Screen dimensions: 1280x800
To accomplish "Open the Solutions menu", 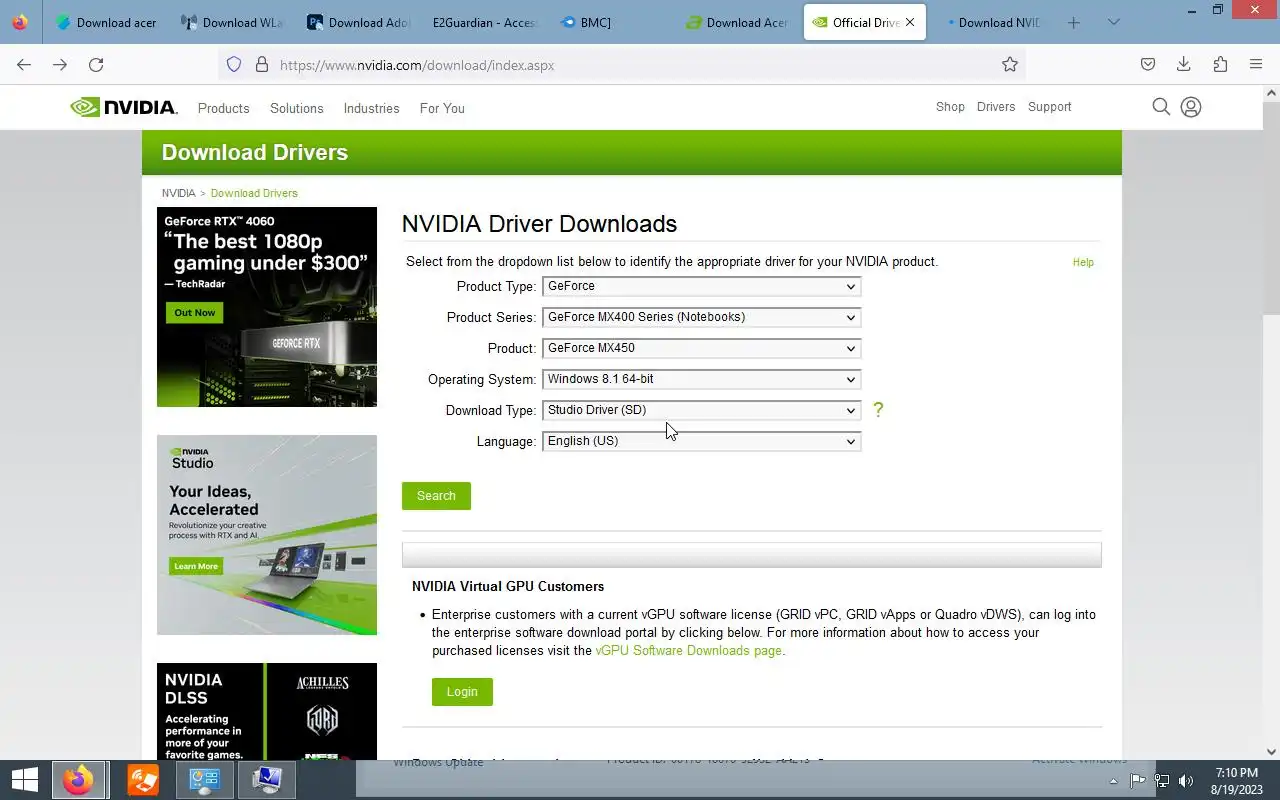I will point(297,108).
